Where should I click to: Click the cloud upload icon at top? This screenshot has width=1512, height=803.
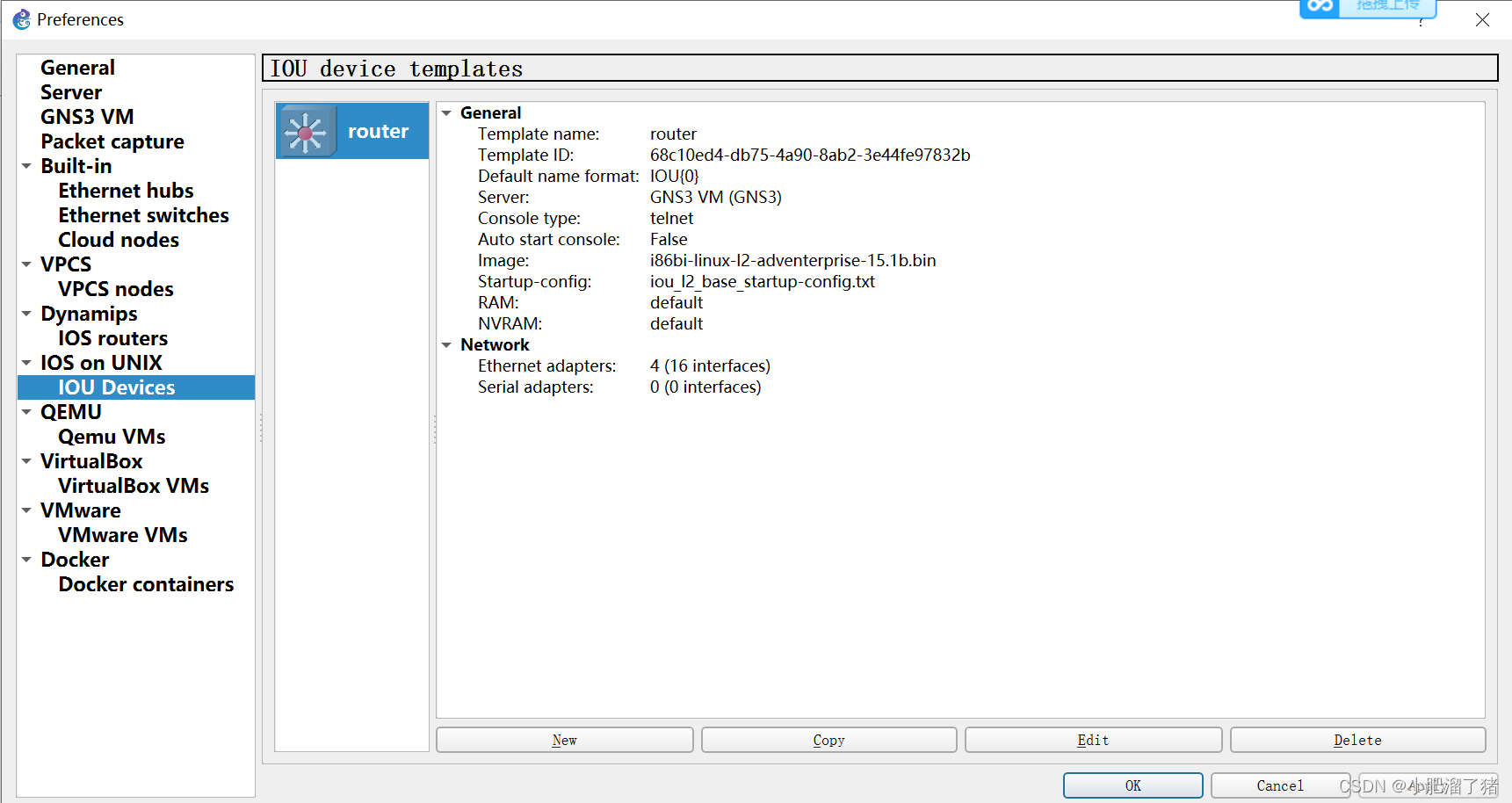1320,7
